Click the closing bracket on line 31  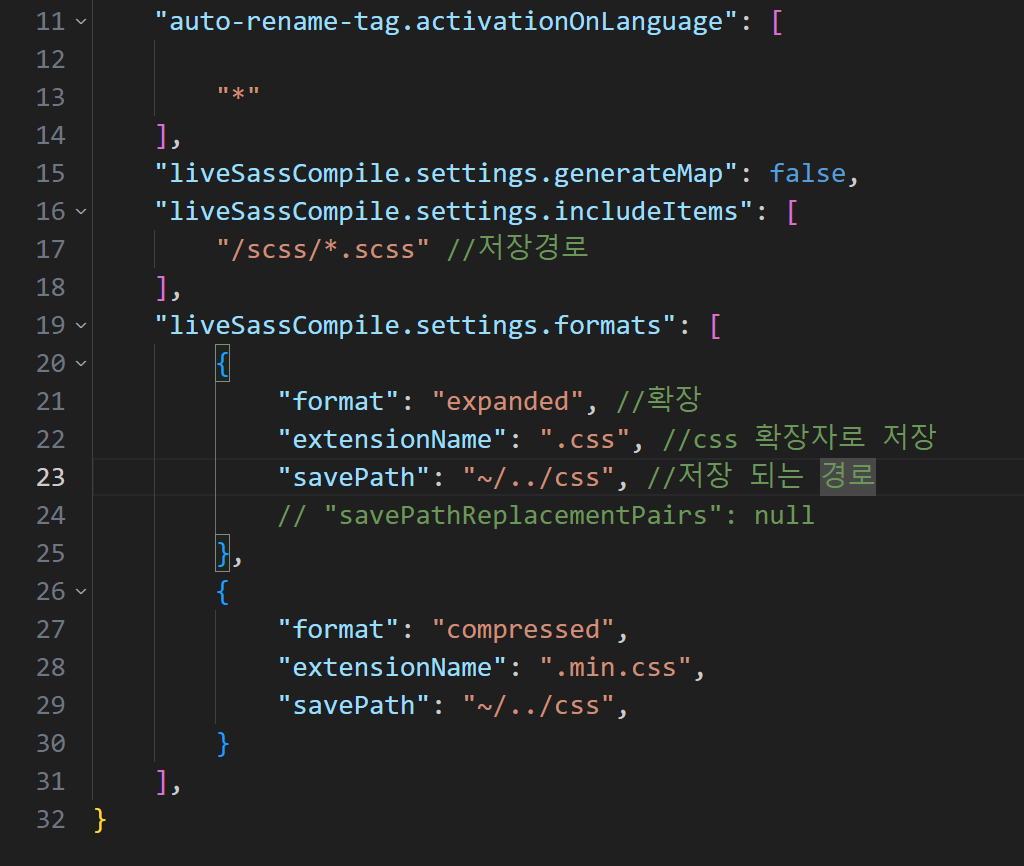[x=161, y=782]
